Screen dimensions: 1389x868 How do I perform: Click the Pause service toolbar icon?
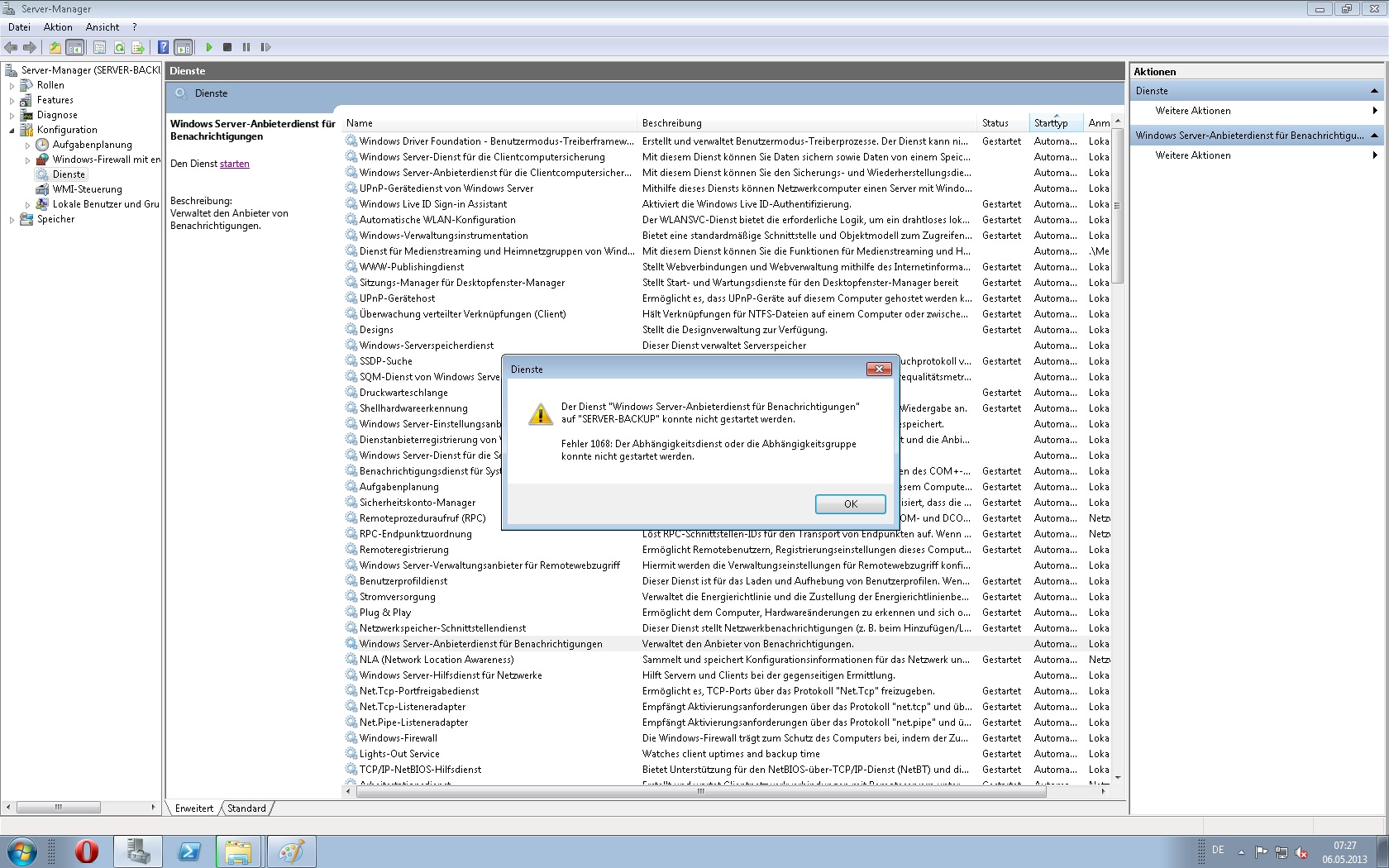click(246, 47)
